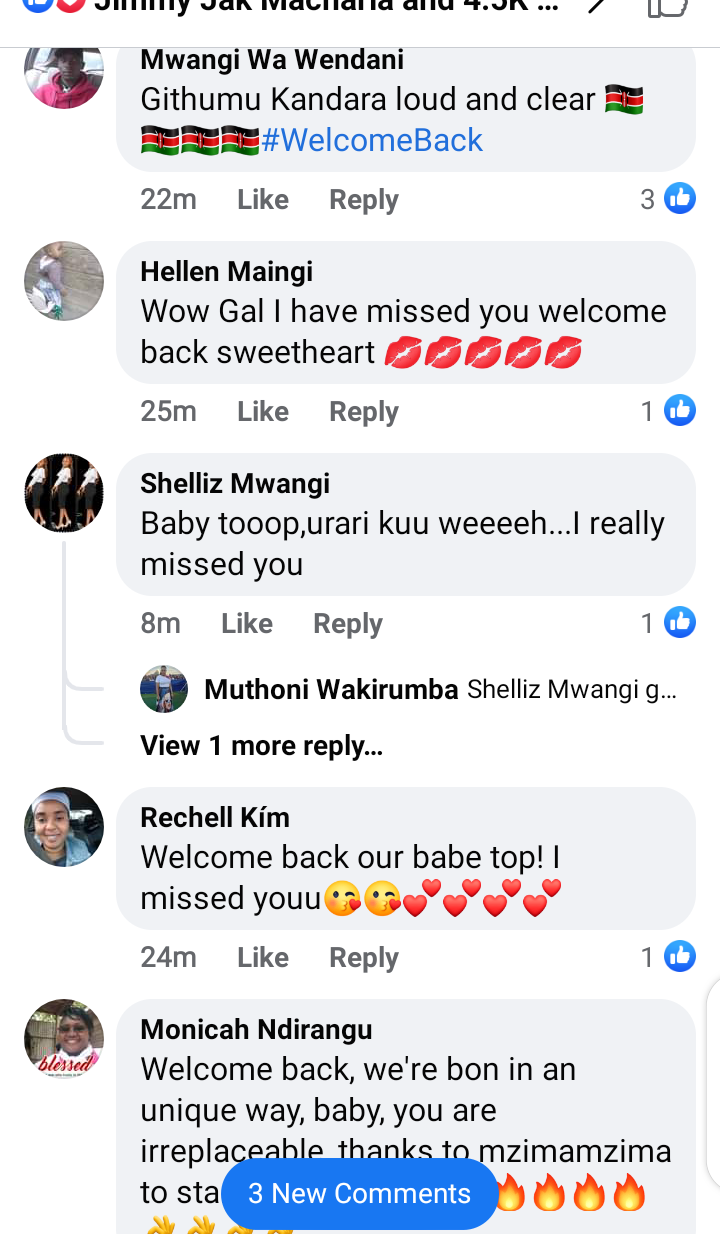Tap the thumbs-up icon in the top bar

pos(668,6)
